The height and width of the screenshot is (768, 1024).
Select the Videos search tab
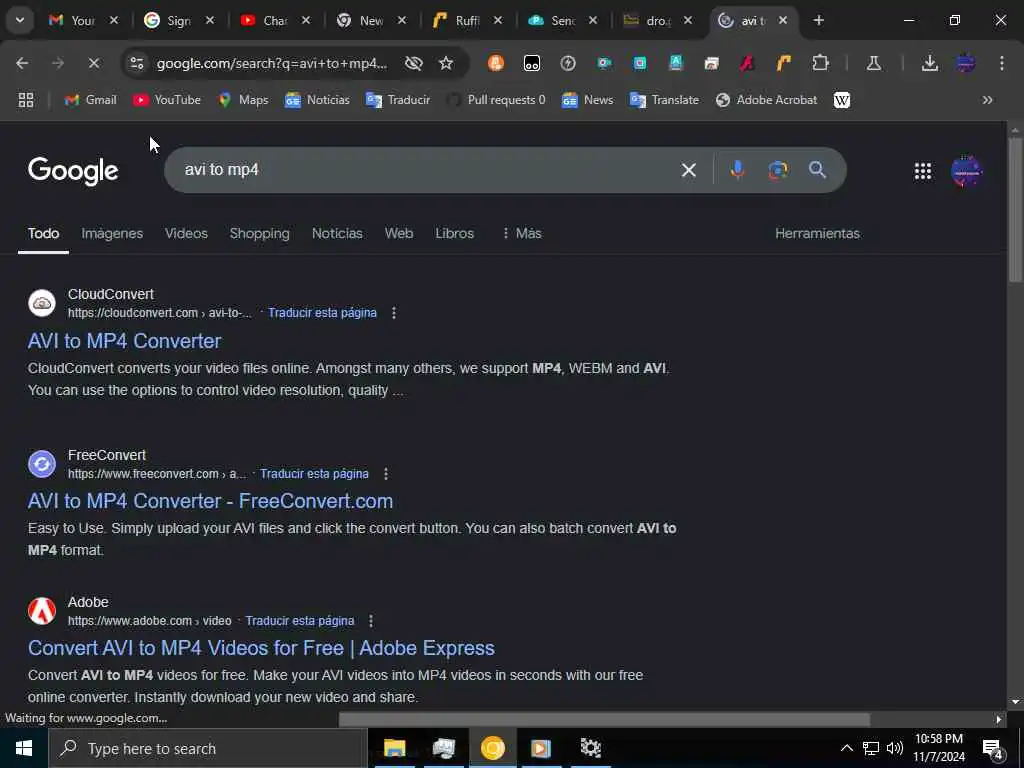tap(186, 233)
